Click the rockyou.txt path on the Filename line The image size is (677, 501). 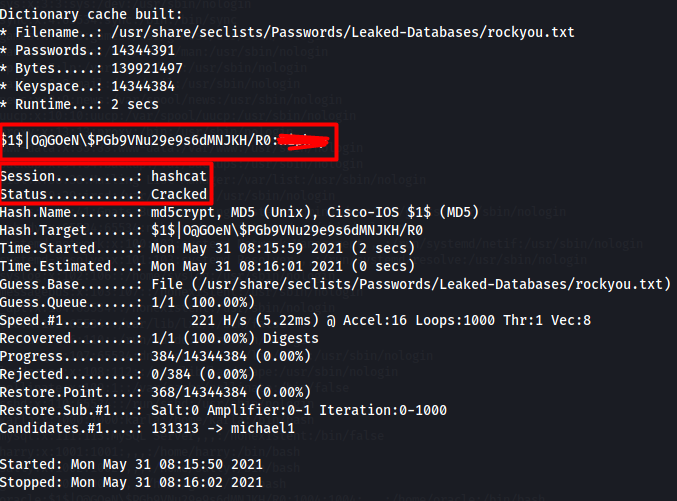click(363, 33)
